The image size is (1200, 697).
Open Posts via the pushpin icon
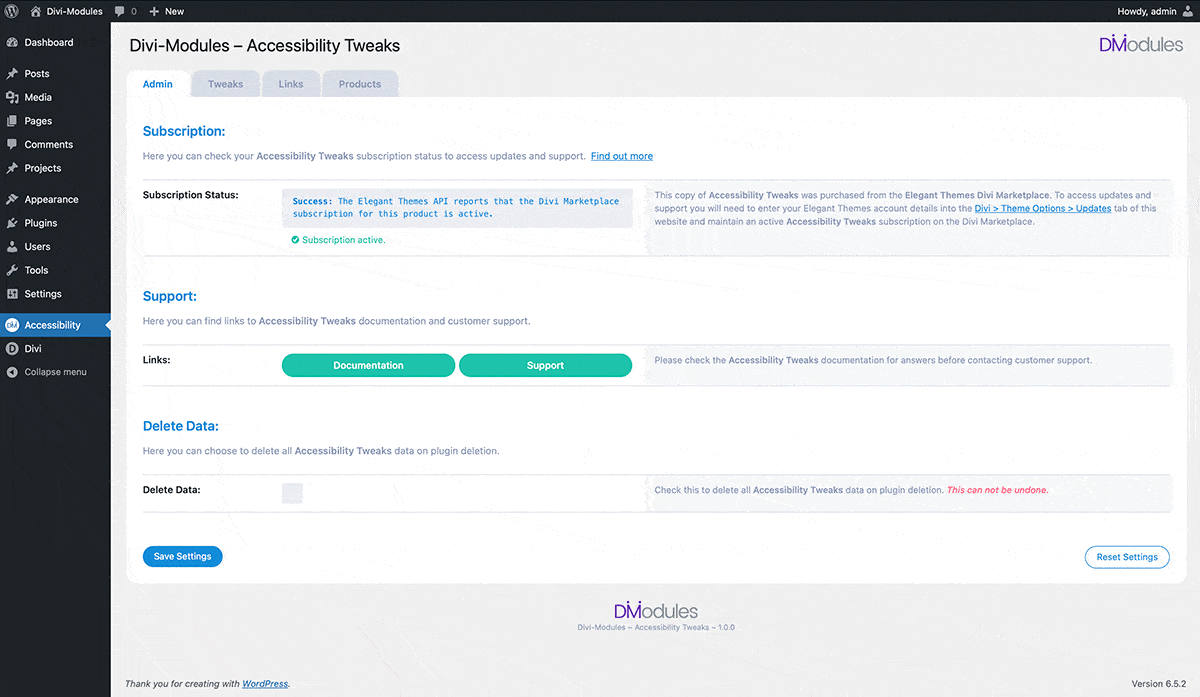point(12,74)
